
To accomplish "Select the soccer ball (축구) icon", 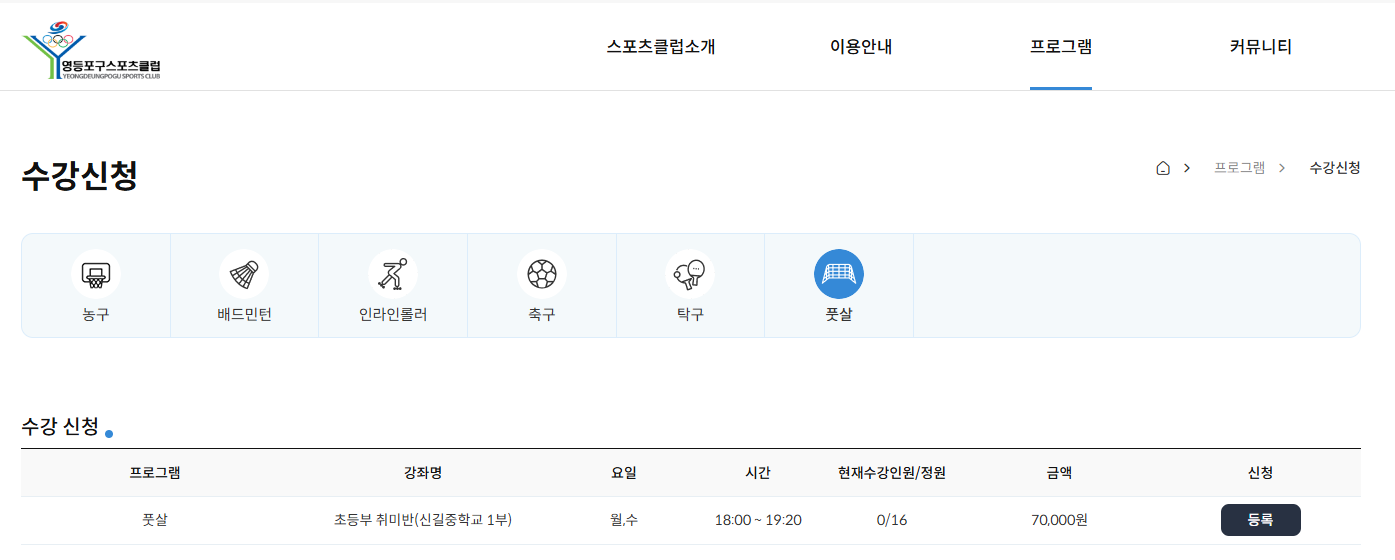I will (542, 274).
